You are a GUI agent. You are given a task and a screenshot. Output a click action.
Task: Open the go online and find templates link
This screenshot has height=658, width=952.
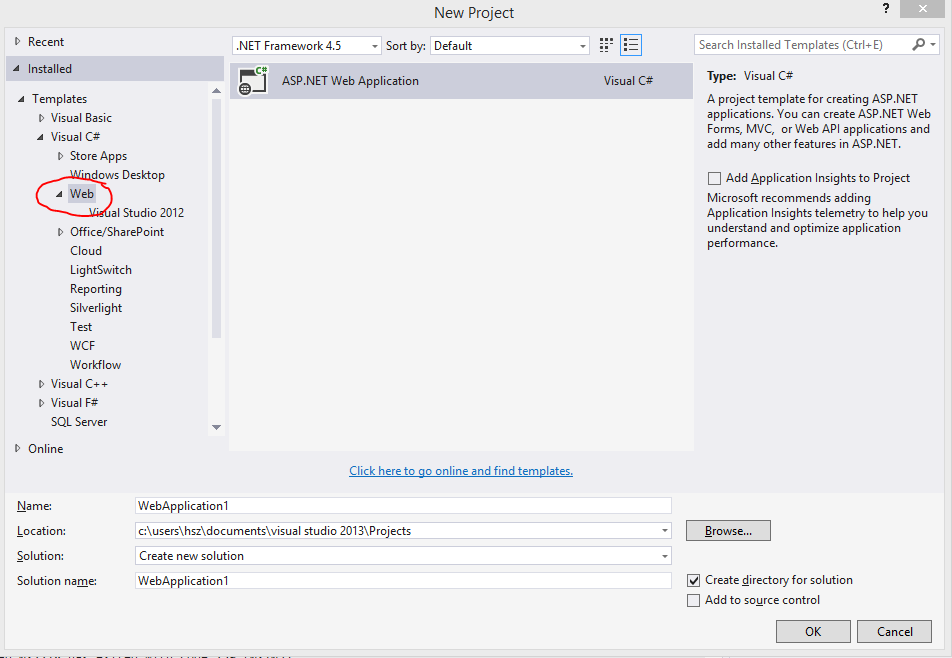click(x=461, y=470)
